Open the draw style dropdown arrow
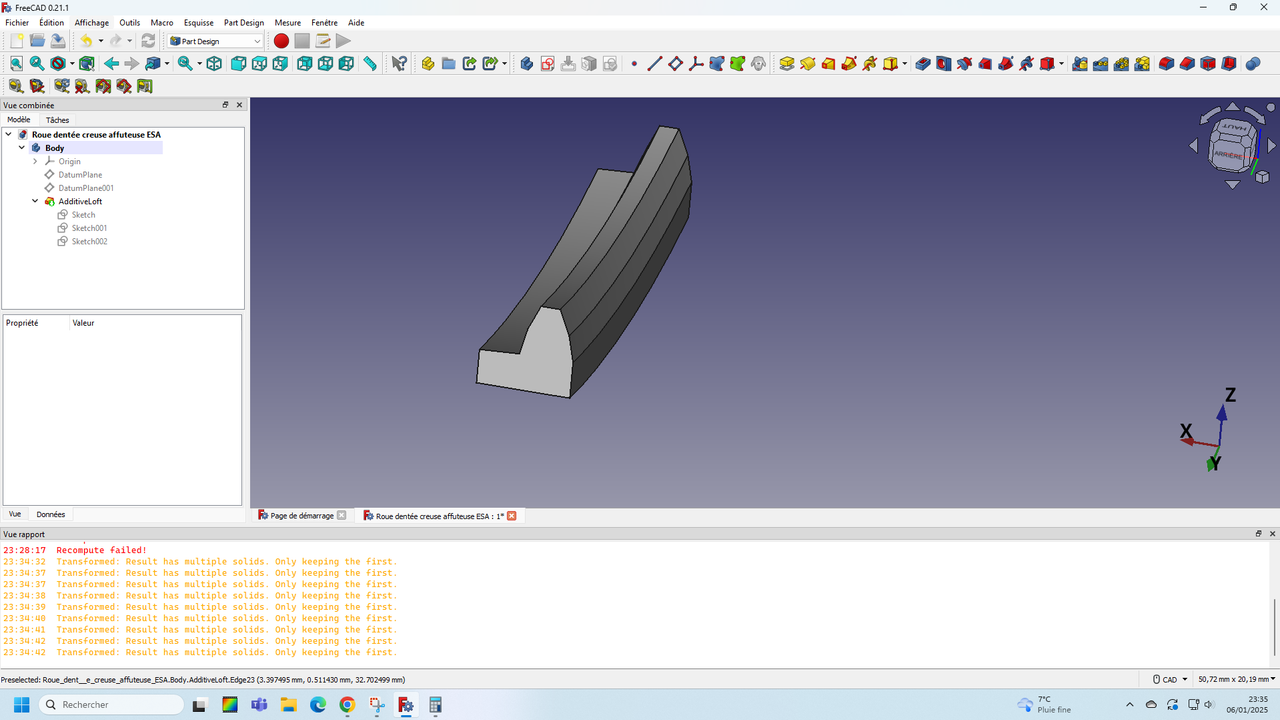 point(72,64)
